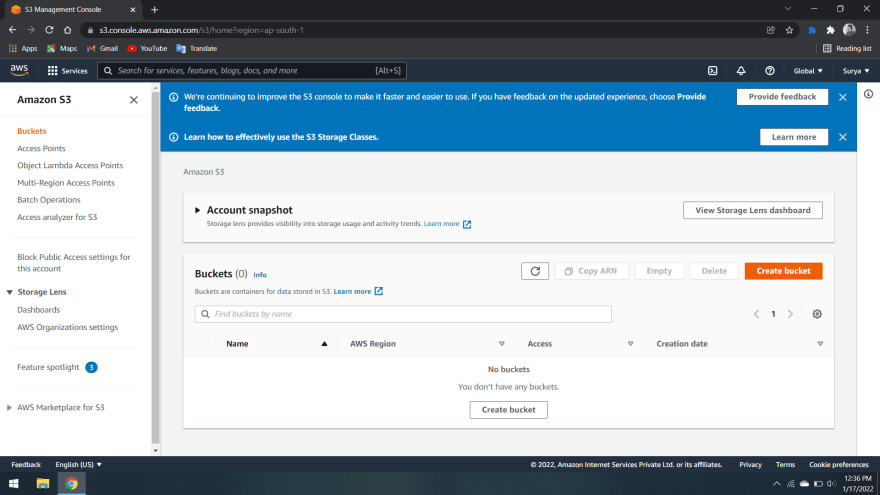This screenshot has height=495, width=880.
Task: Select Buckets in the sidebar
Action: pyautogui.click(x=31, y=131)
